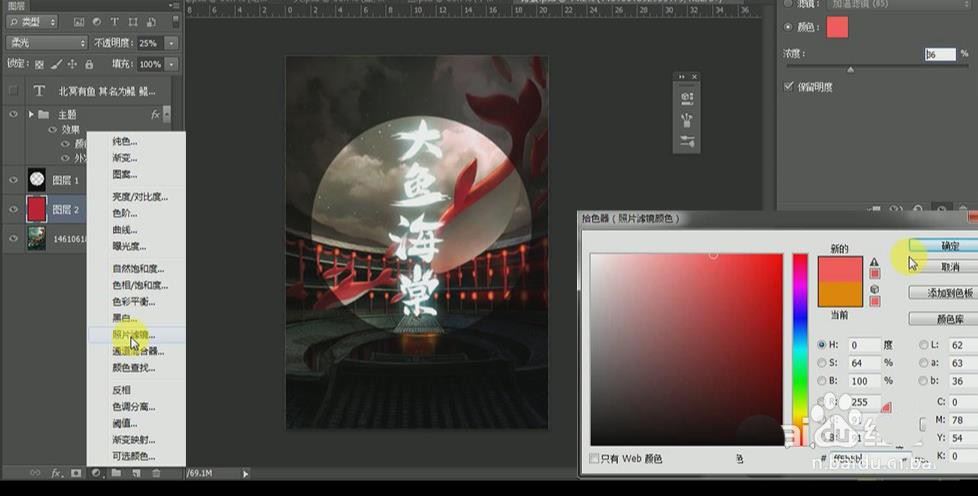978x496 pixels.
Task: Toggle 效果 effects visibility eye
Action: [53, 130]
